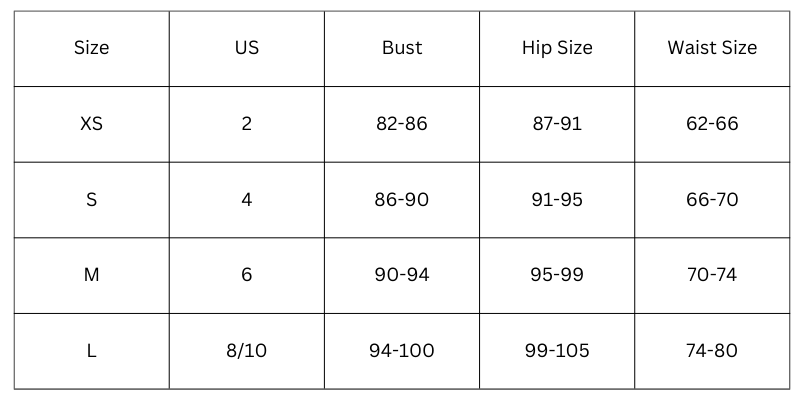Select the XS size cell
This screenshot has height=400, width=800.
click(x=91, y=124)
